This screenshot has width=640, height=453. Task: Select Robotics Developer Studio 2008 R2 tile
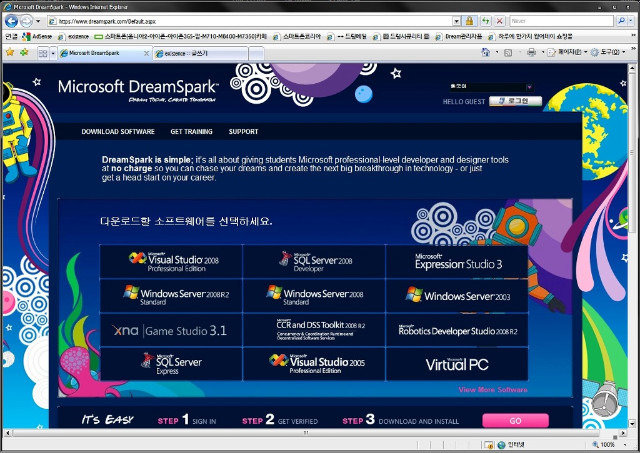457,330
